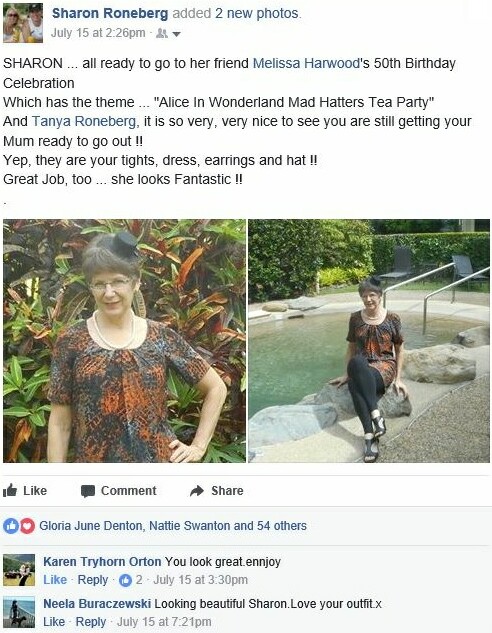Screen dimensions: 492x633
Task: Click the red heart reaction icon
Action: click(x=27, y=526)
